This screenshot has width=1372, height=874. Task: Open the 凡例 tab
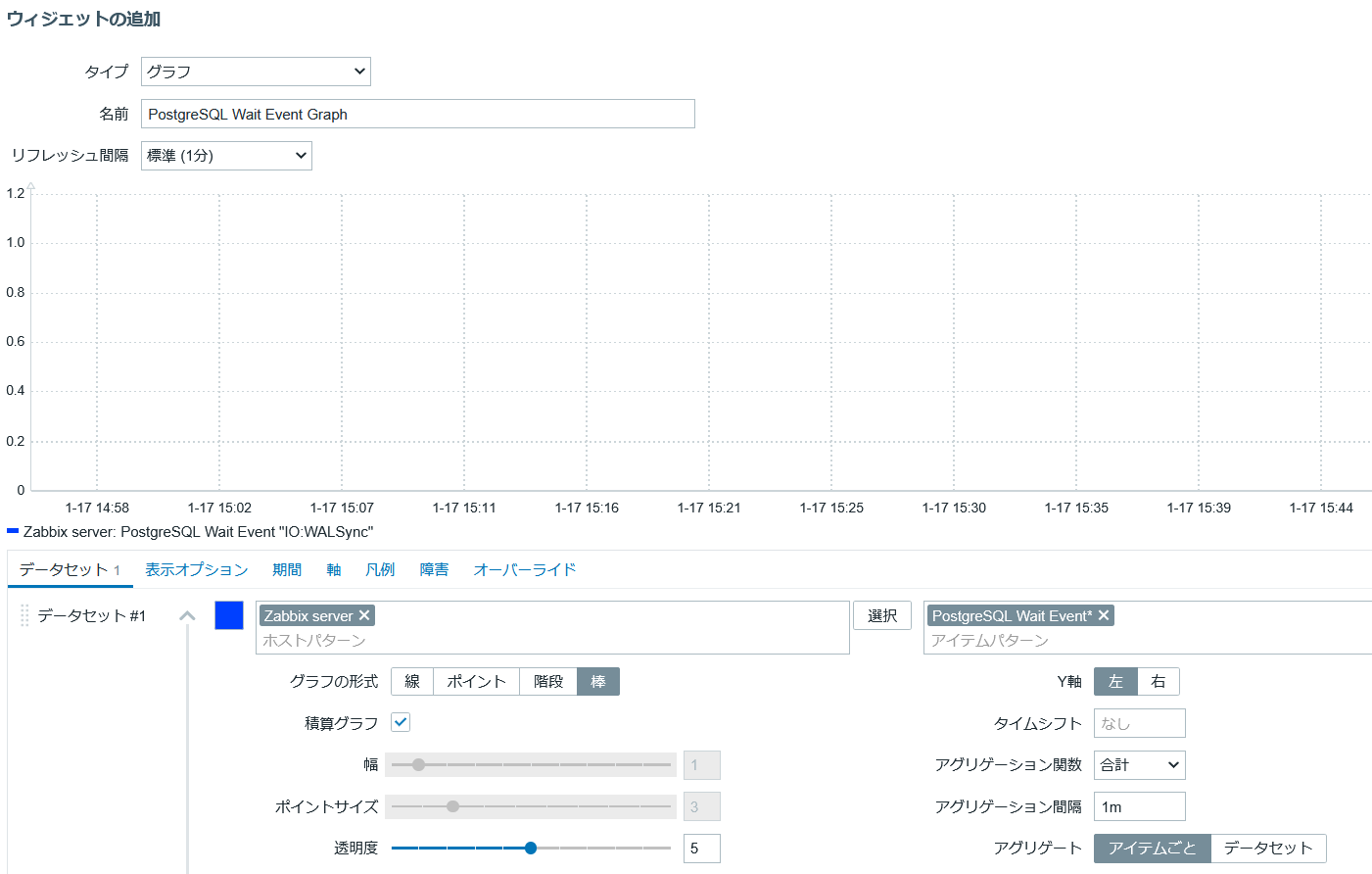tap(380, 569)
